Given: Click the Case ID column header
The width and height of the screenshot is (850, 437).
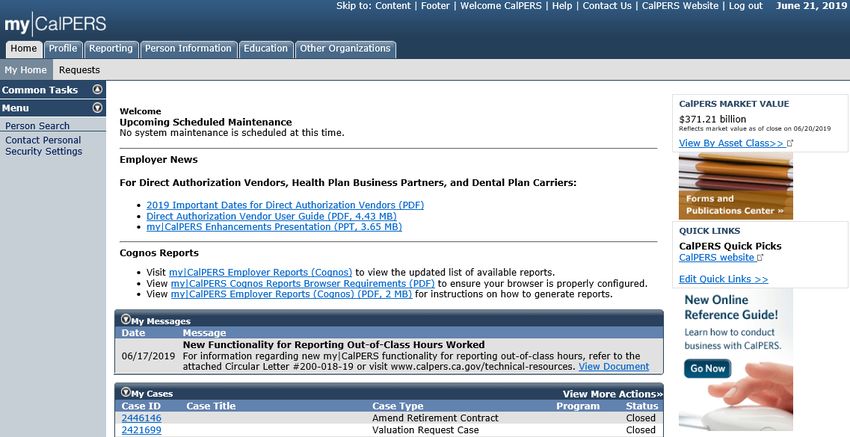Looking at the screenshot, I should click(x=141, y=406).
